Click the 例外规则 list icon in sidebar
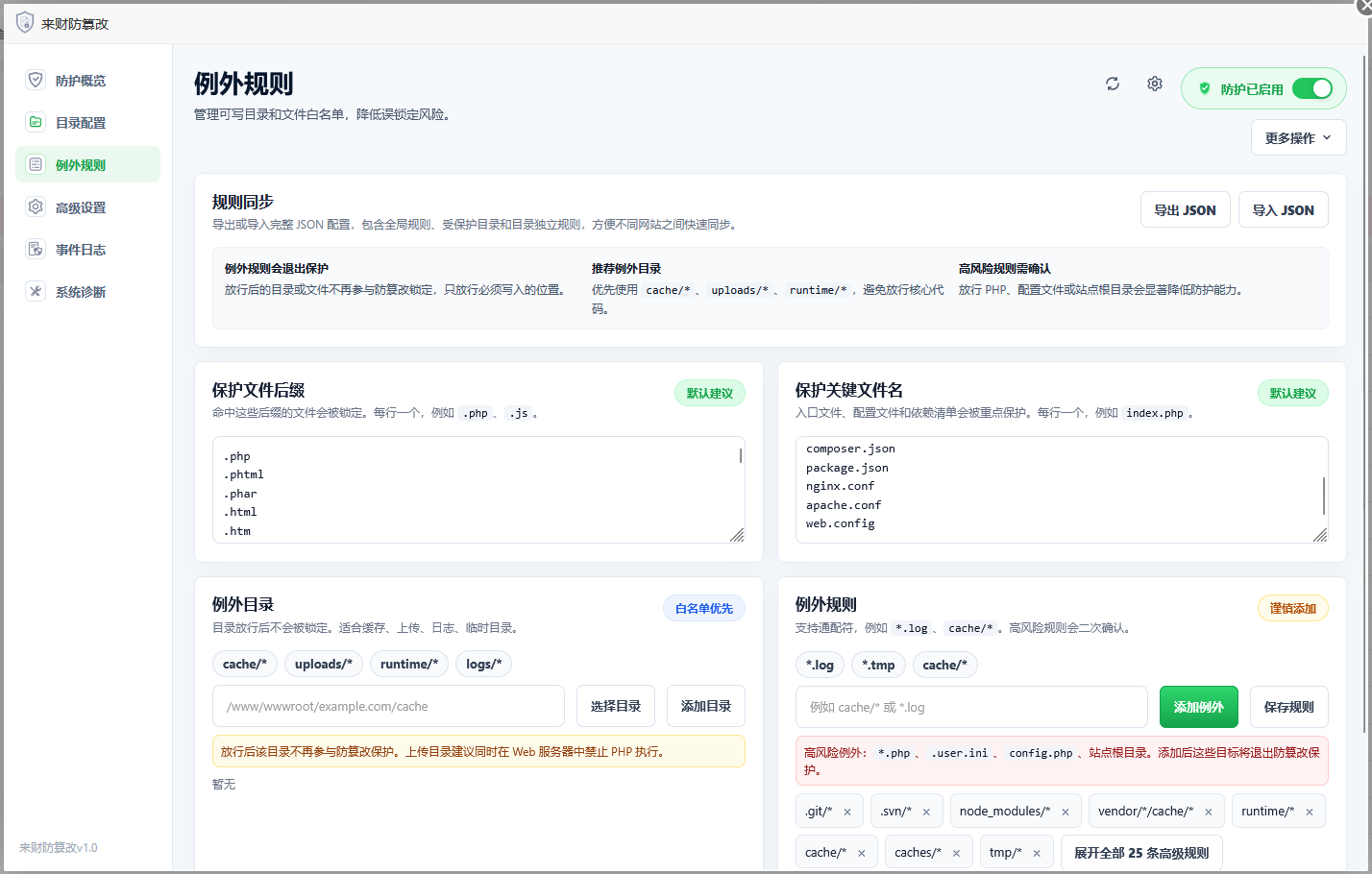Screen dimensions: 1372x874 [36, 164]
